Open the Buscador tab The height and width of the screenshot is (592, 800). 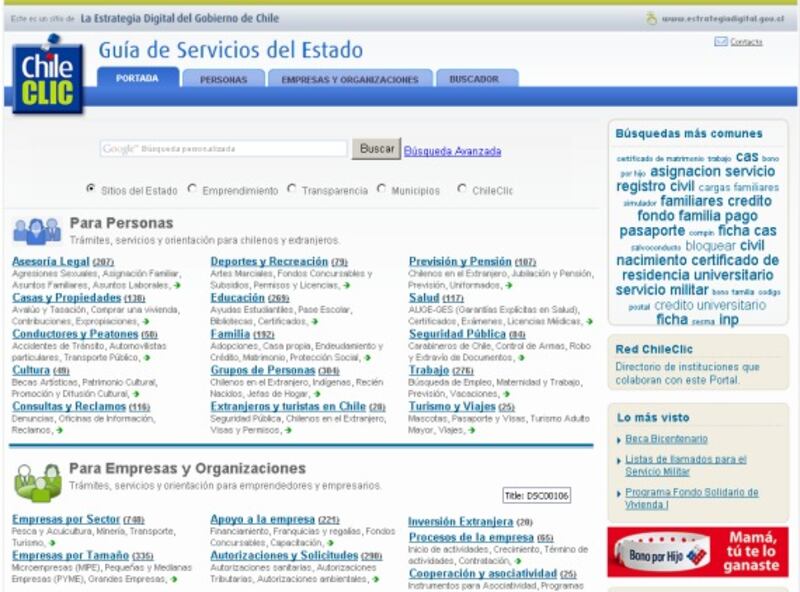[474, 79]
